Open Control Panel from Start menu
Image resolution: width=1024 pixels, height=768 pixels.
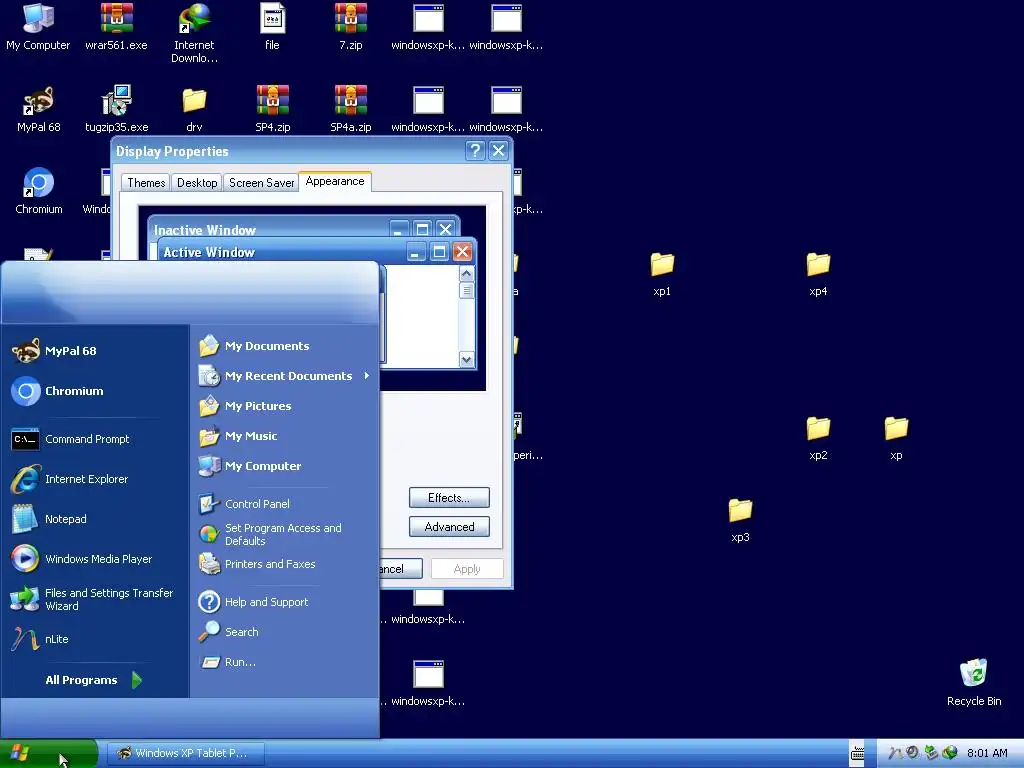285,504
